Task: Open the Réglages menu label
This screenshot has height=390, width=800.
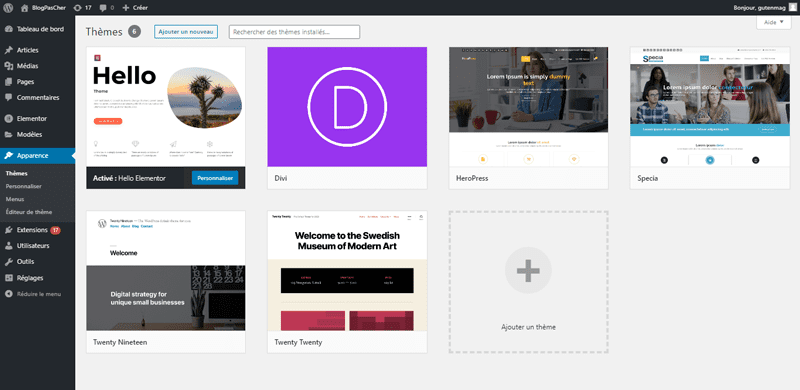Action: pyautogui.click(x=30, y=278)
